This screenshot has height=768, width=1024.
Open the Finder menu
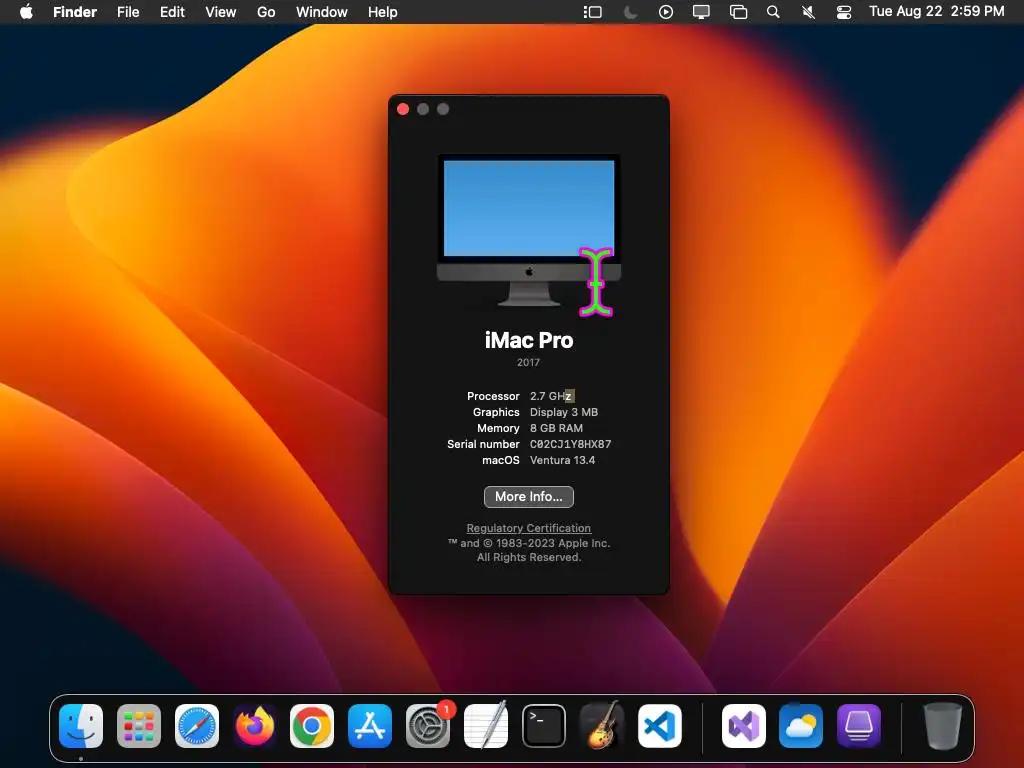(74, 12)
